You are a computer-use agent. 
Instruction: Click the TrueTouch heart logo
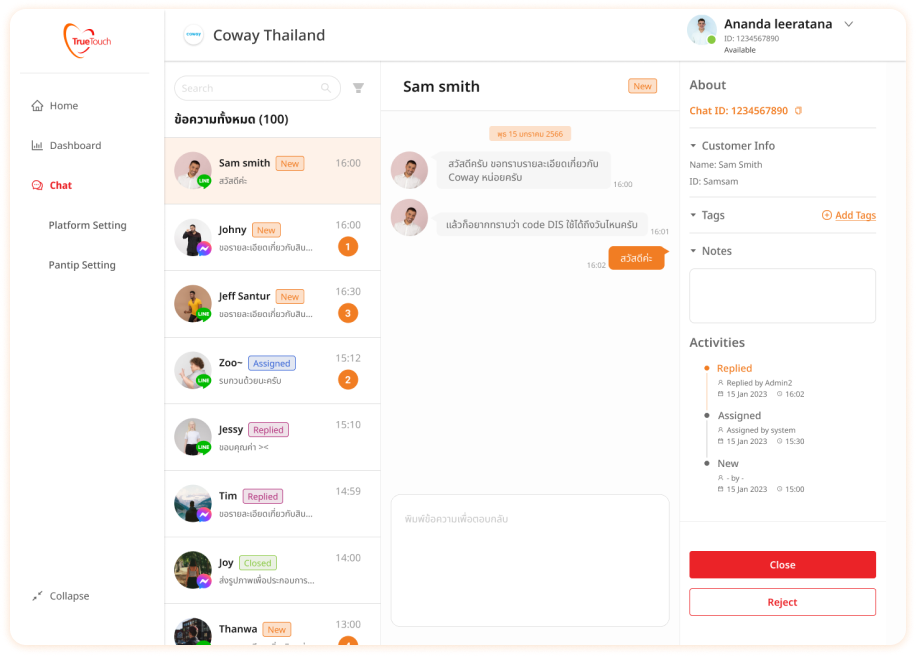coord(87,40)
